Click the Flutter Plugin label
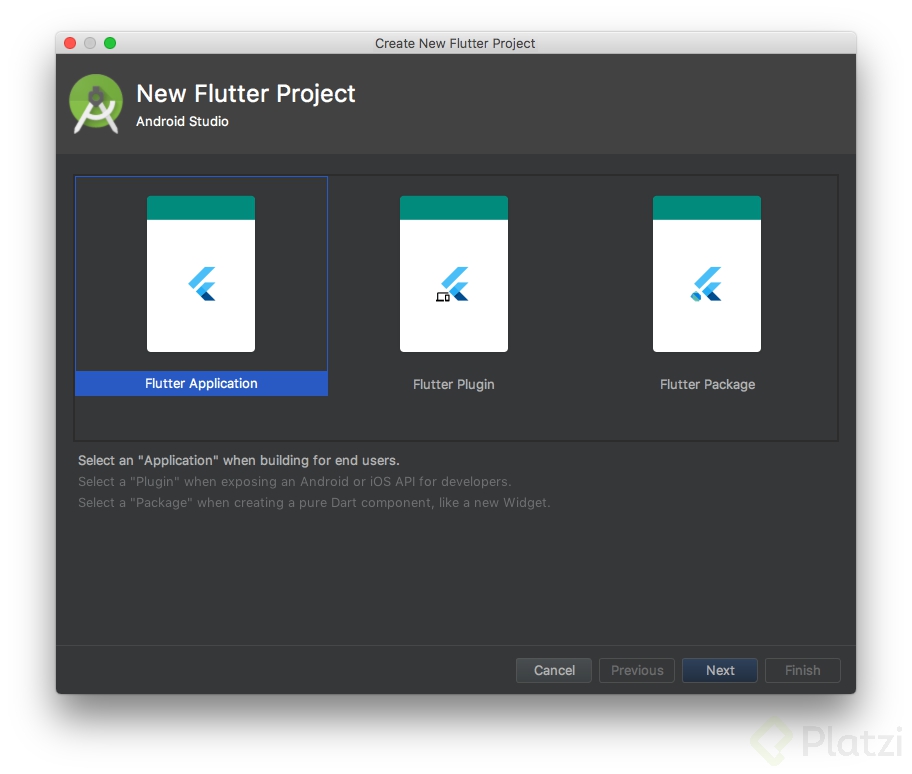Screen dimensions: 912x774 click(454, 383)
